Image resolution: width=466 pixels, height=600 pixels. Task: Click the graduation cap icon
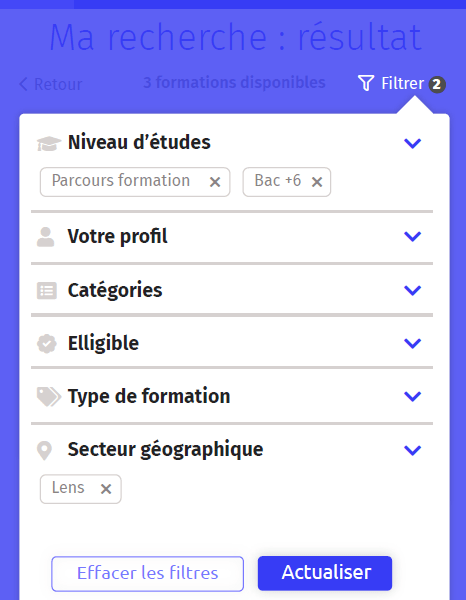[49, 143]
